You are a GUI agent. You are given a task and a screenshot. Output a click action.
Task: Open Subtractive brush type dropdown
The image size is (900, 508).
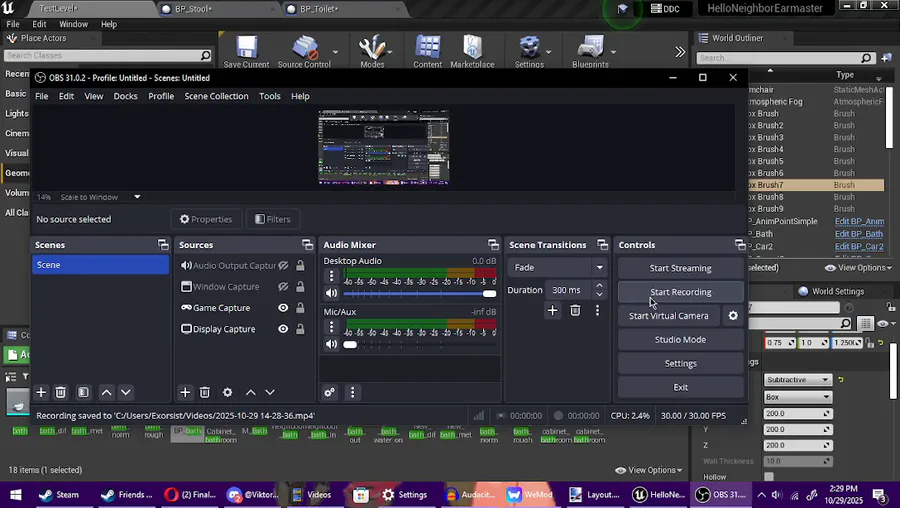(x=798, y=379)
